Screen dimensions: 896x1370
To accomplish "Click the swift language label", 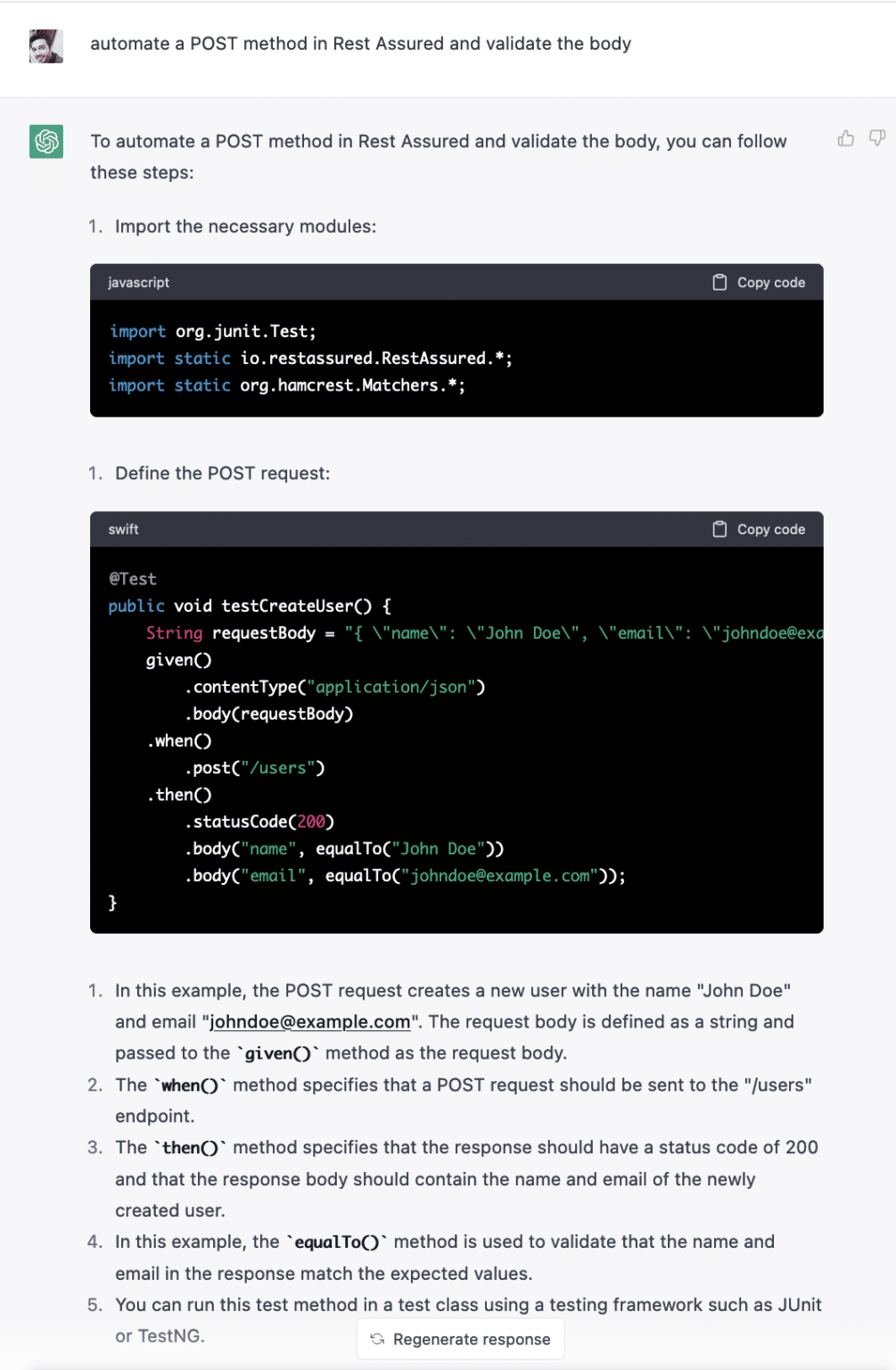I will 123,530.
